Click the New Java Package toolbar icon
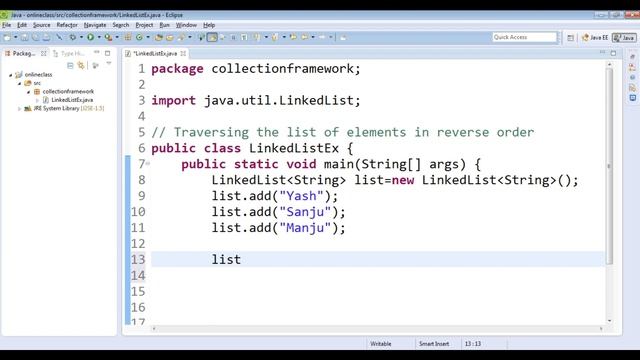Viewport: 640px width, 360px height. pos(128,38)
